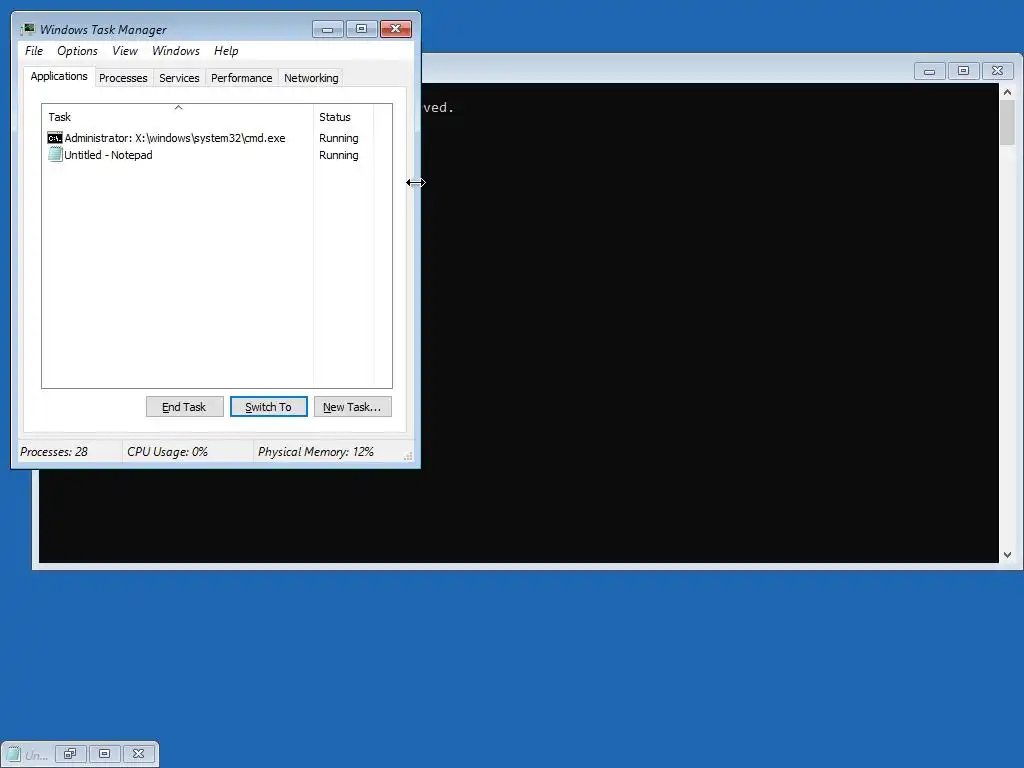
Task: Click the New Task... button
Action: coord(353,407)
